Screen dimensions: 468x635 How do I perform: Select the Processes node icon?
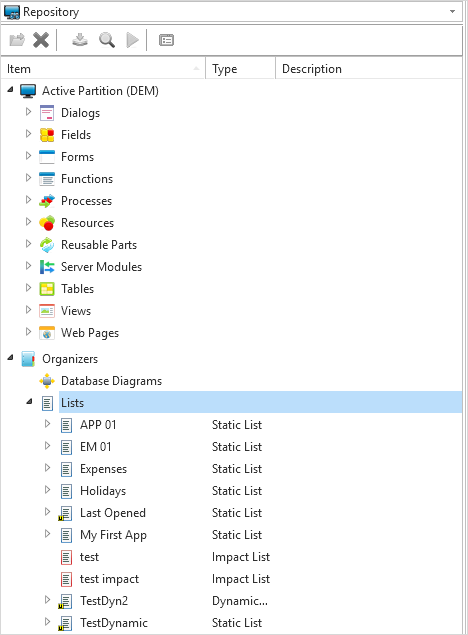47,201
